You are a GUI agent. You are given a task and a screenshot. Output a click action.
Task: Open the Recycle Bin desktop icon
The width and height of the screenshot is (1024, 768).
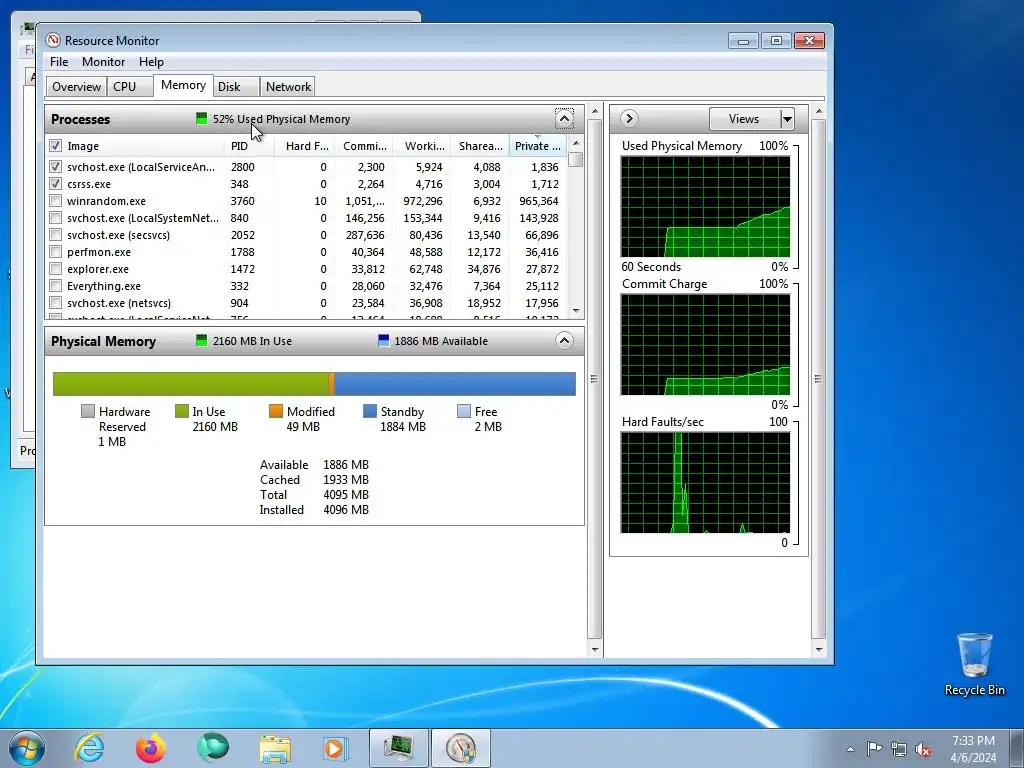974,664
